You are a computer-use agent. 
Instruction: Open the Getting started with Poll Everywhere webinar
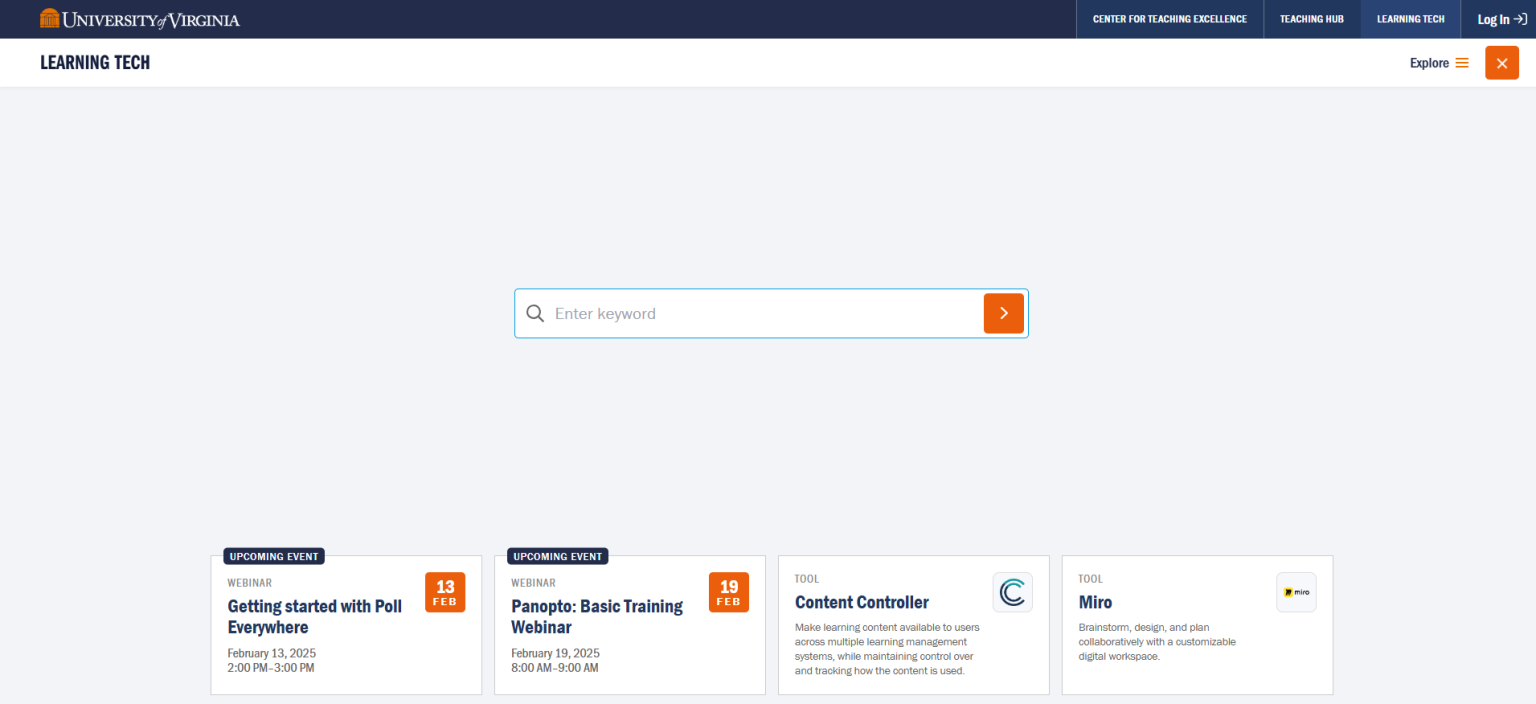(x=314, y=616)
